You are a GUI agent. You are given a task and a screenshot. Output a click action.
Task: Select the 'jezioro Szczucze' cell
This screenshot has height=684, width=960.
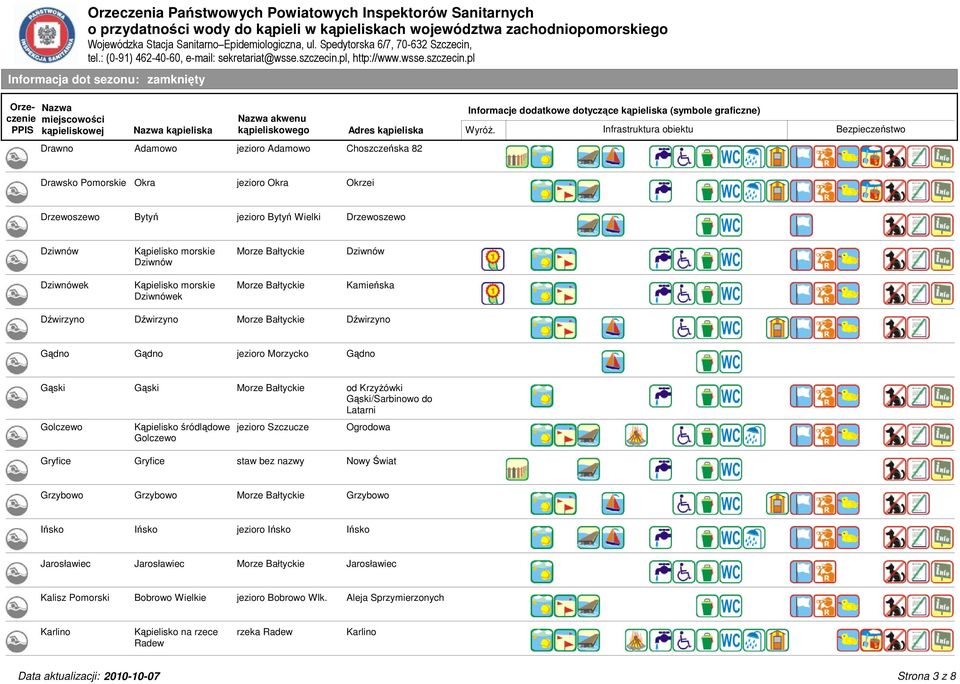(272, 427)
